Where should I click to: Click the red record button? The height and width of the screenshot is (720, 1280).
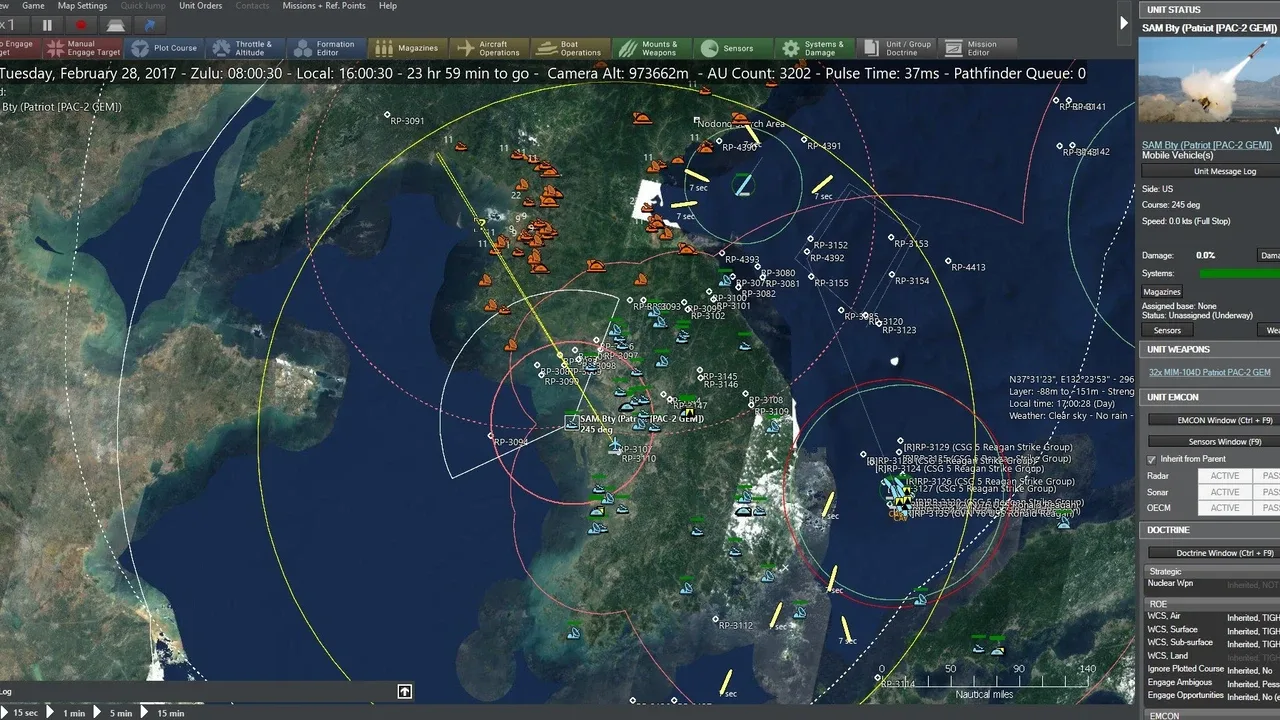82,25
